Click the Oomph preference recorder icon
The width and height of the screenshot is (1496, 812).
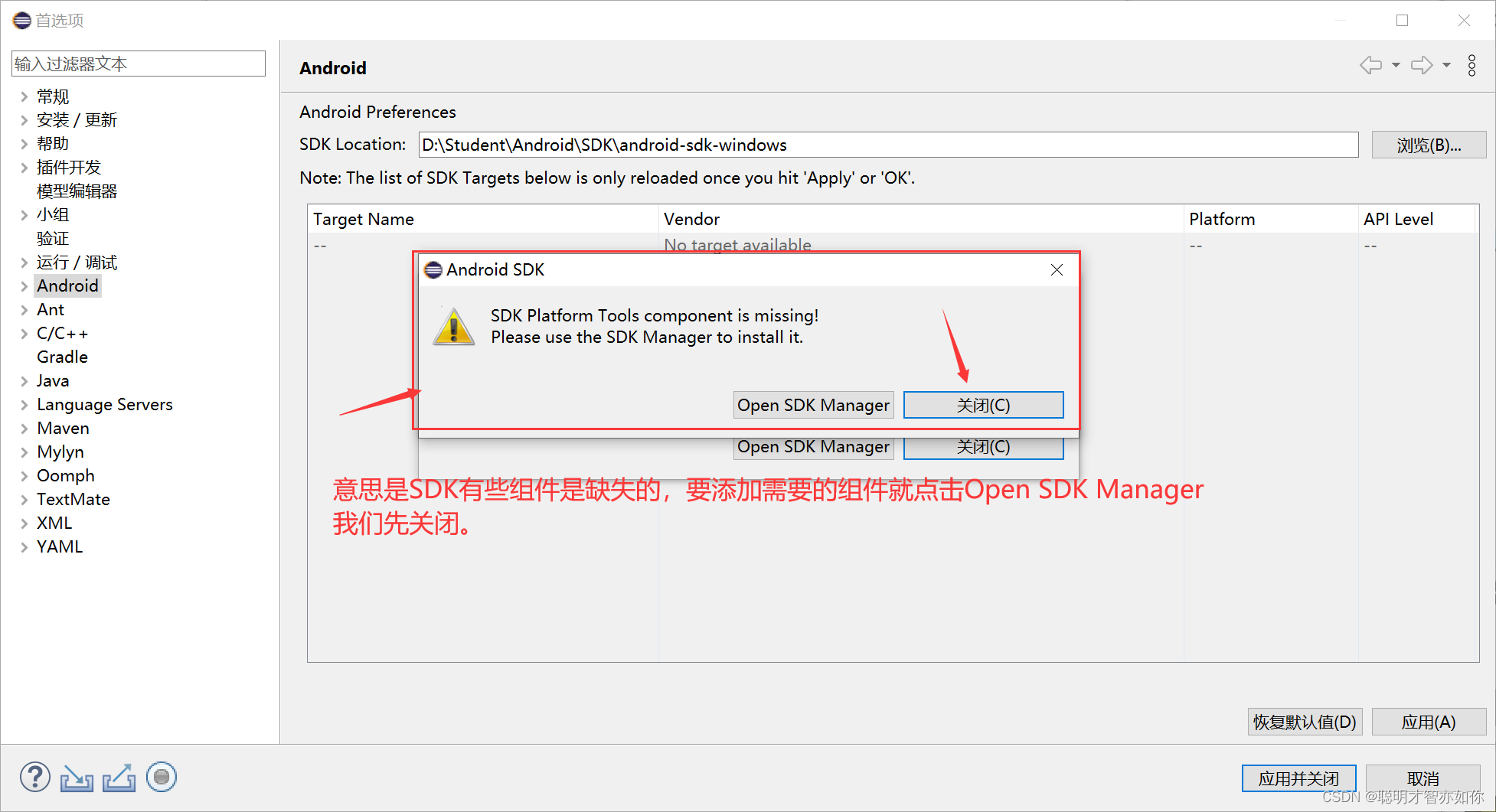coord(162,778)
